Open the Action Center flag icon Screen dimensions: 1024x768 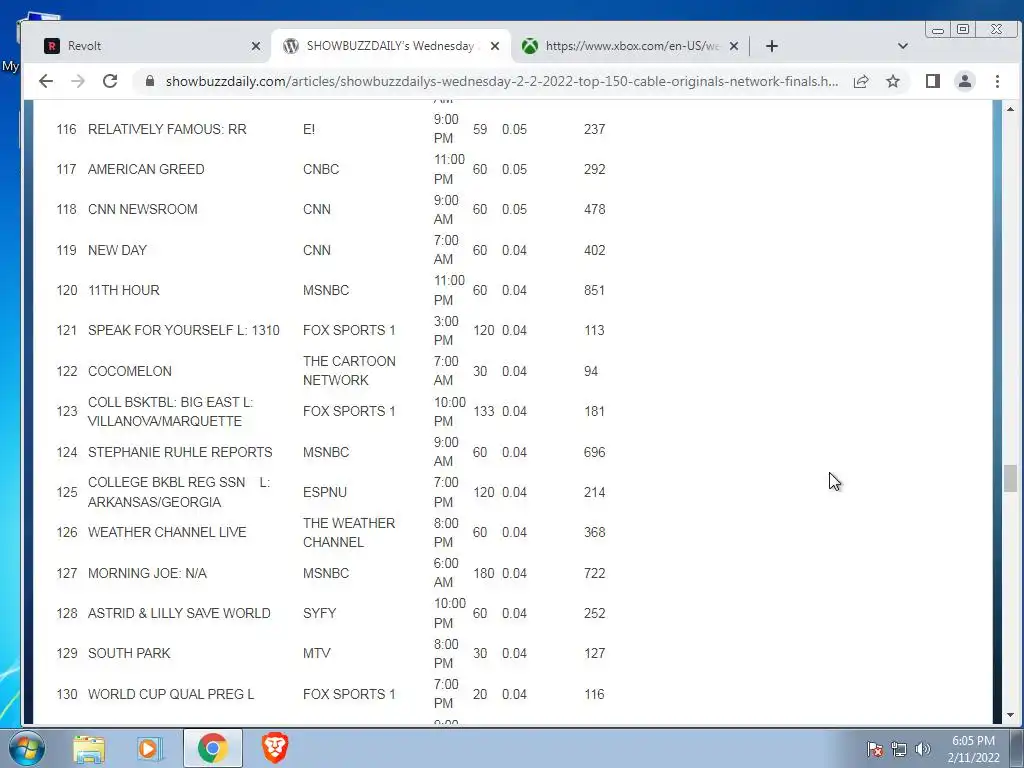coord(874,749)
